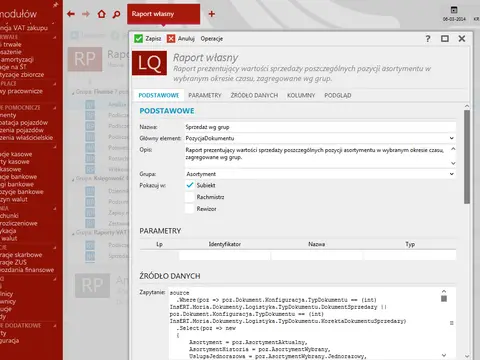Click the Lp column header
This screenshot has width=480, height=360.
point(159,244)
